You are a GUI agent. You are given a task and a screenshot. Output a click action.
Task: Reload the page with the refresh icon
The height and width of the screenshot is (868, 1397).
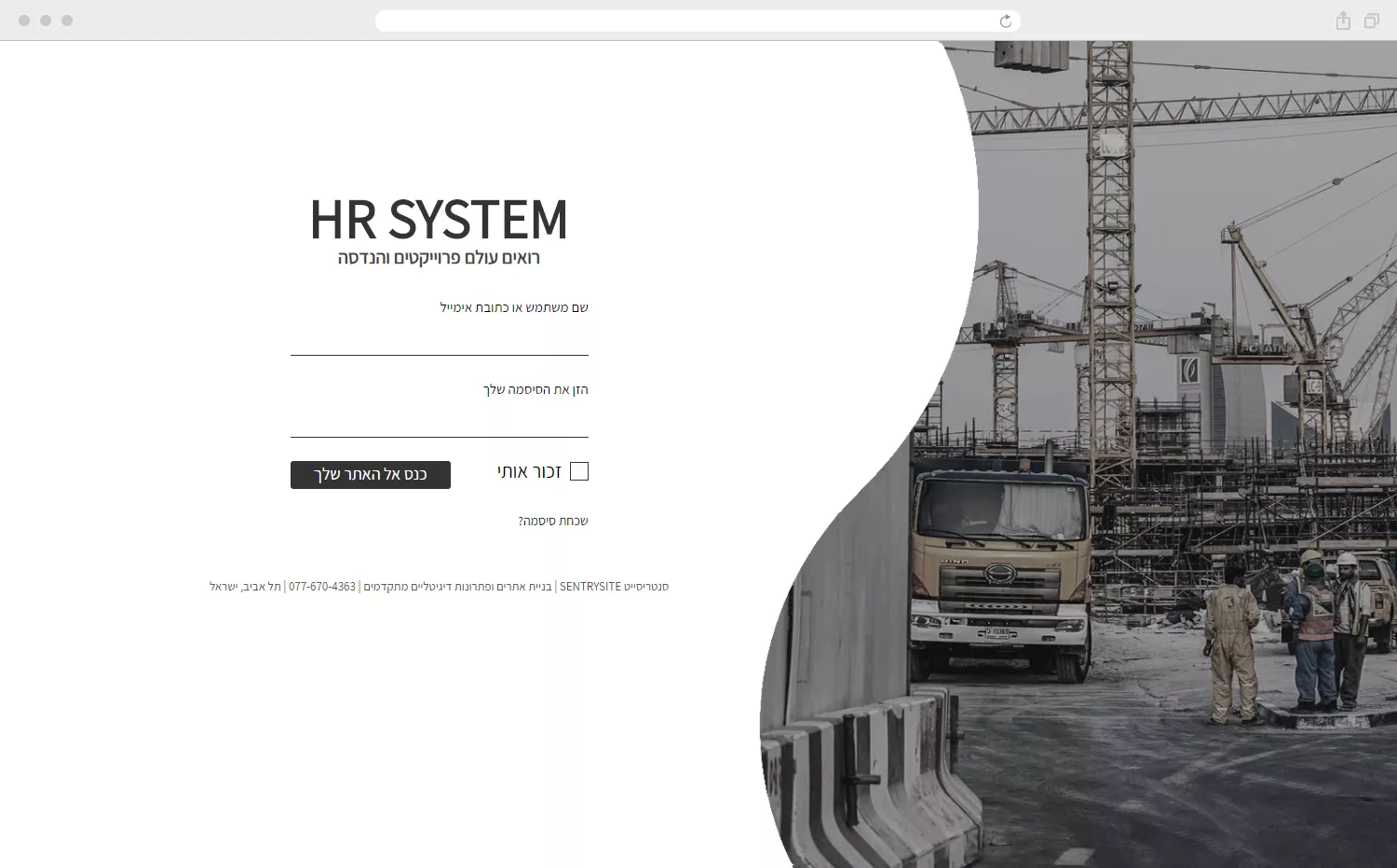coord(1005,21)
